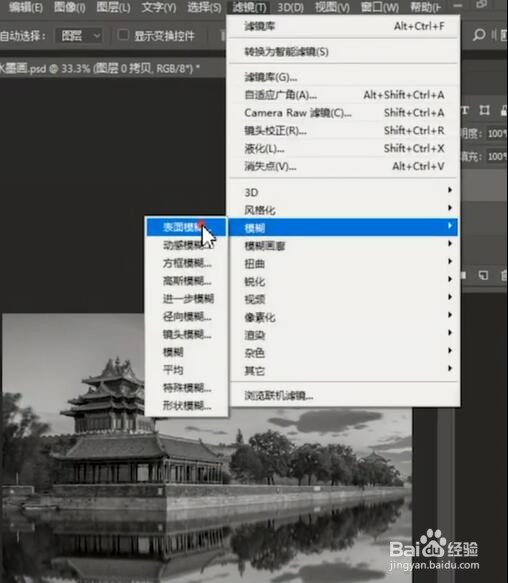
Task: Expand the 3D filter submenu
Action: coord(343,192)
